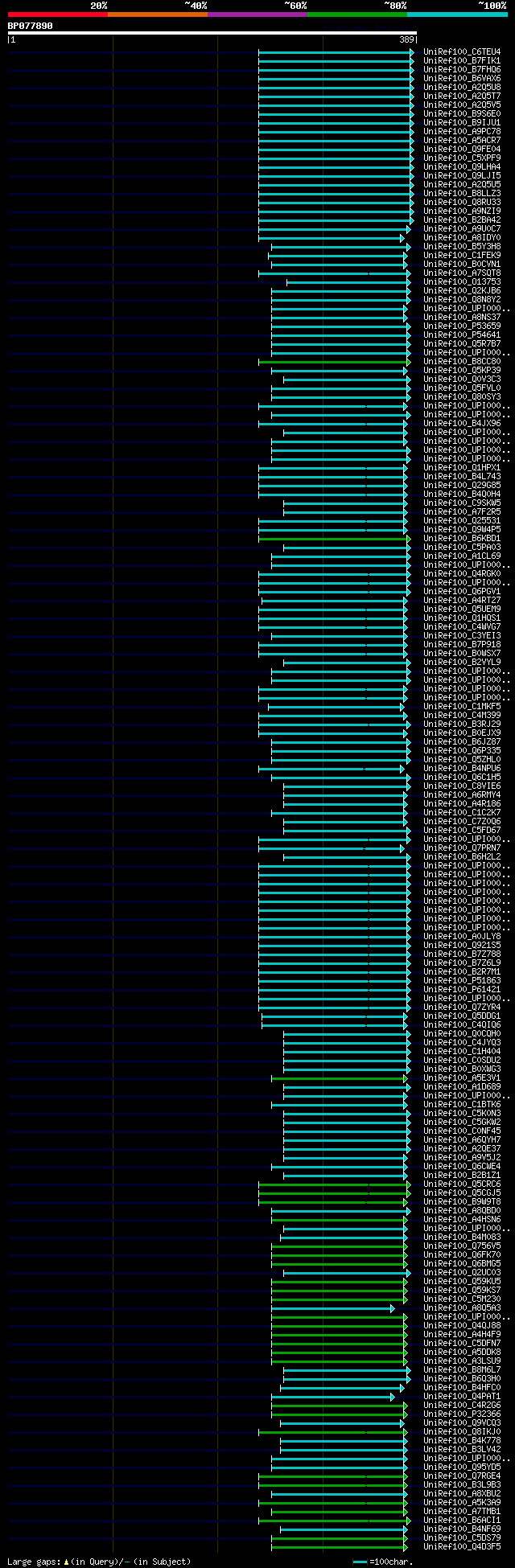Select the UniRef100_Q25531 label
The image size is (515, 1568).
(462, 521)
